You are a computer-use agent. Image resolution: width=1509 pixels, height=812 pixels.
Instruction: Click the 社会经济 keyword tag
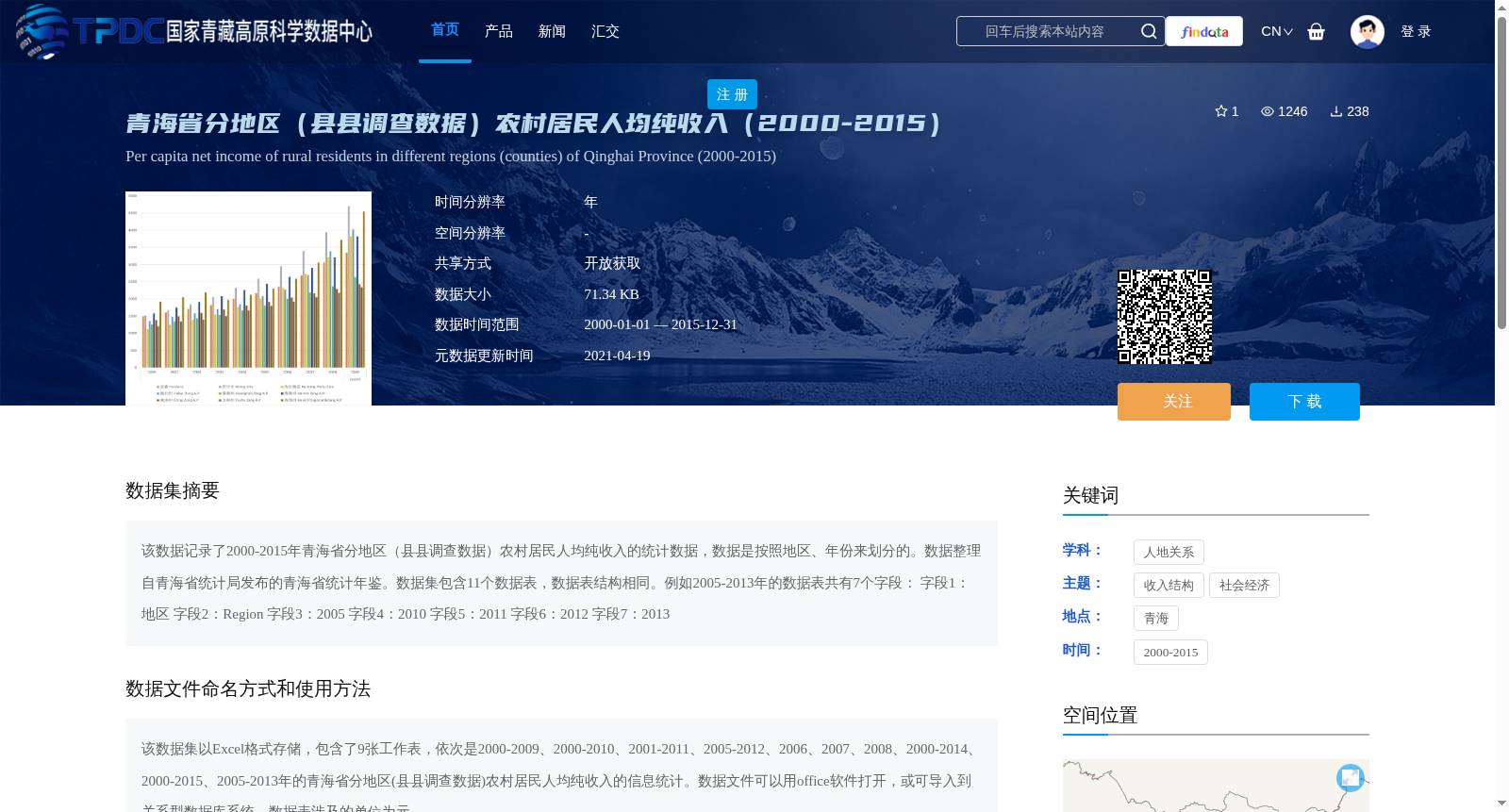pyautogui.click(x=1244, y=585)
